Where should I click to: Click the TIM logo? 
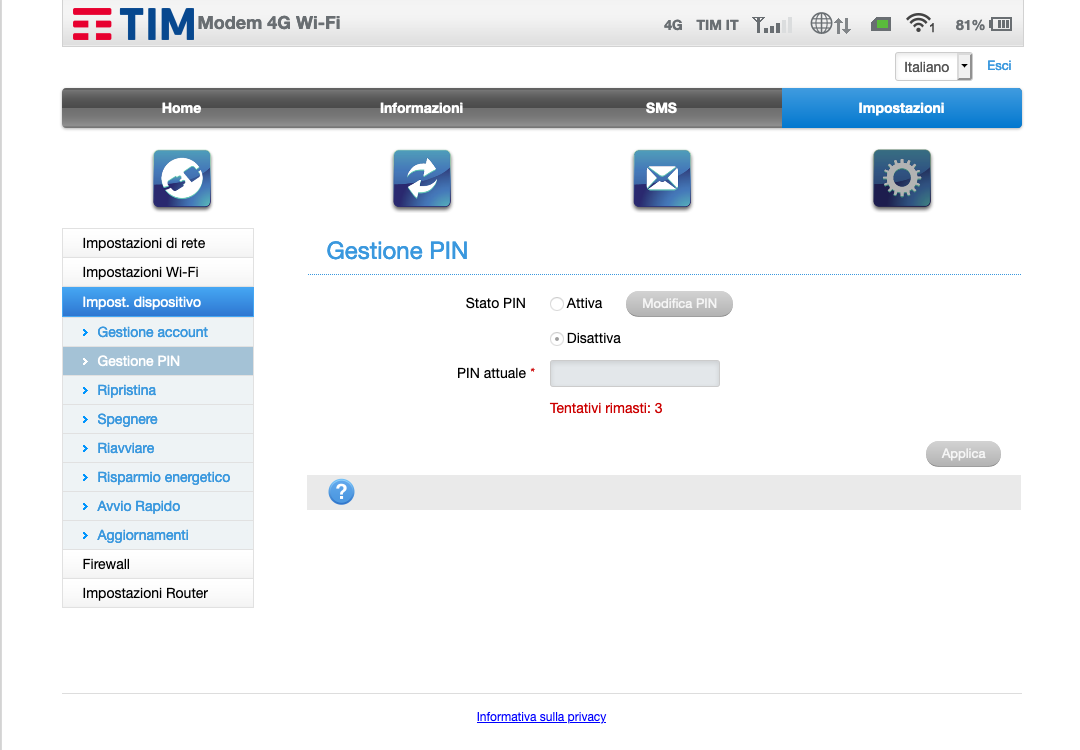click(x=133, y=24)
